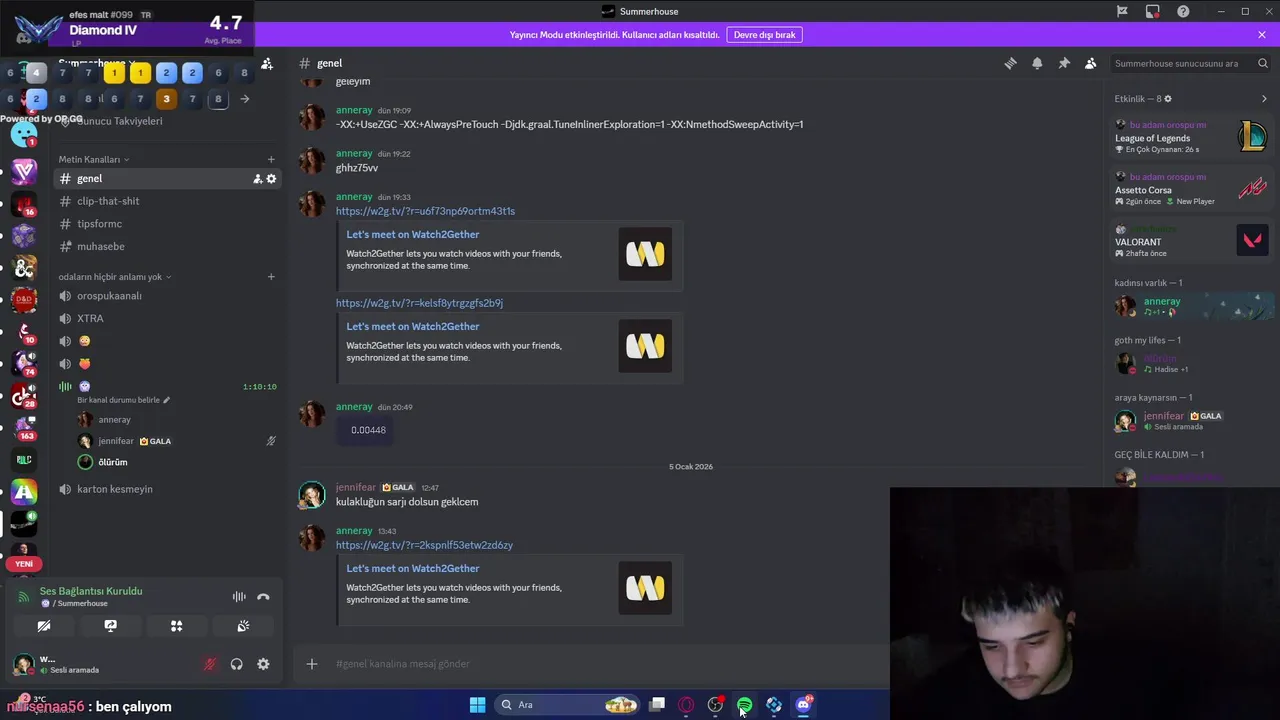This screenshot has height=720, width=1280.
Task: Unmute the microphone
Action: 210,664
